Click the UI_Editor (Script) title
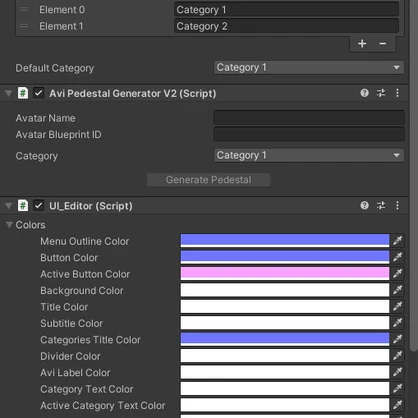 91,206
